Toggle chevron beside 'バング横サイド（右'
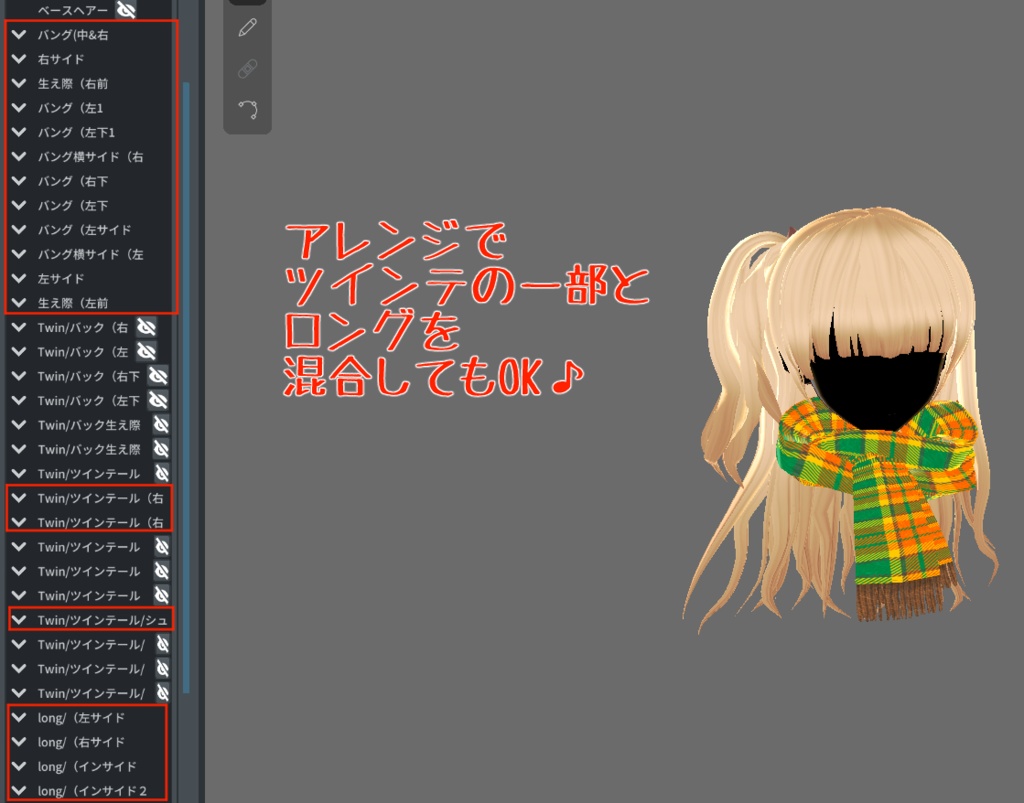Image resolution: width=1024 pixels, height=803 pixels. point(19,157)
